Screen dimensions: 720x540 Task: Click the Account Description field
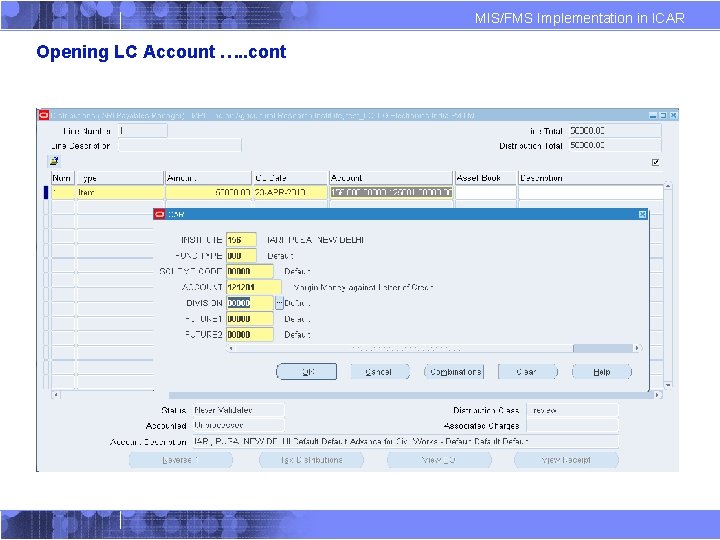(x=405, y=441)
